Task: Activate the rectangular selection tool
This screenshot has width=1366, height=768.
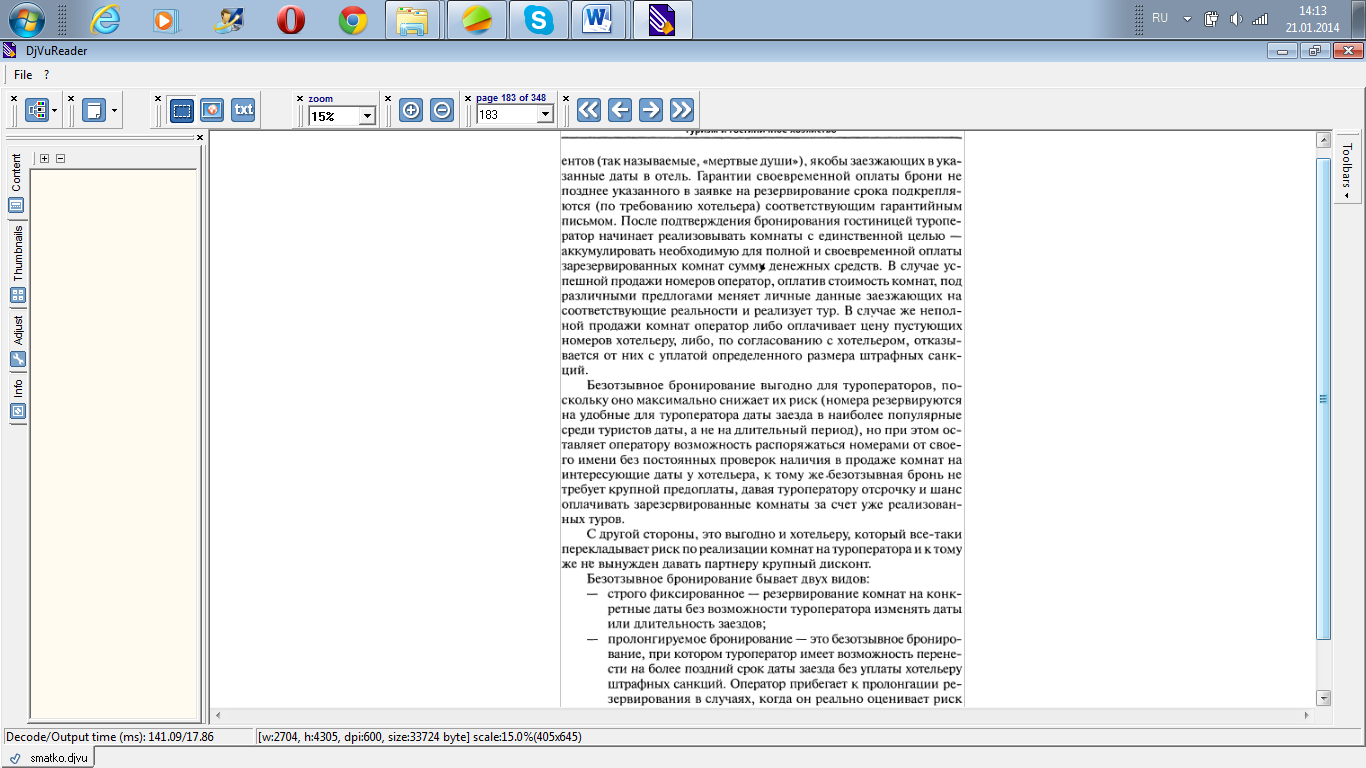Action: tap(181, 110)
